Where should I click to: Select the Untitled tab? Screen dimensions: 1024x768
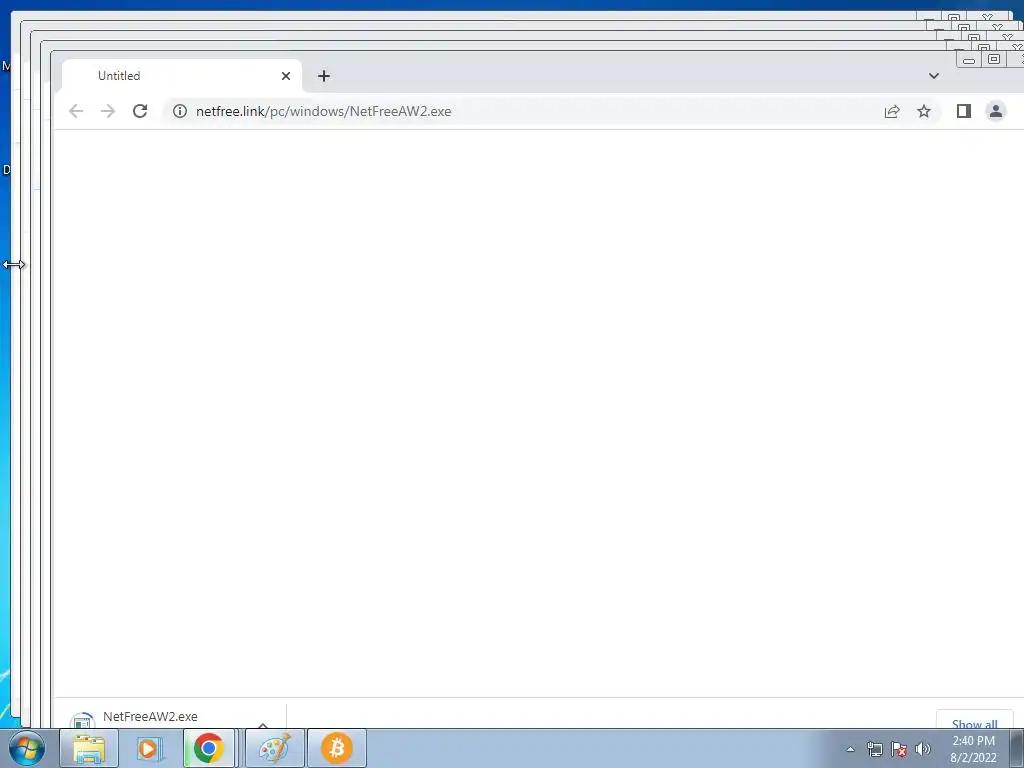click(182, 76)
